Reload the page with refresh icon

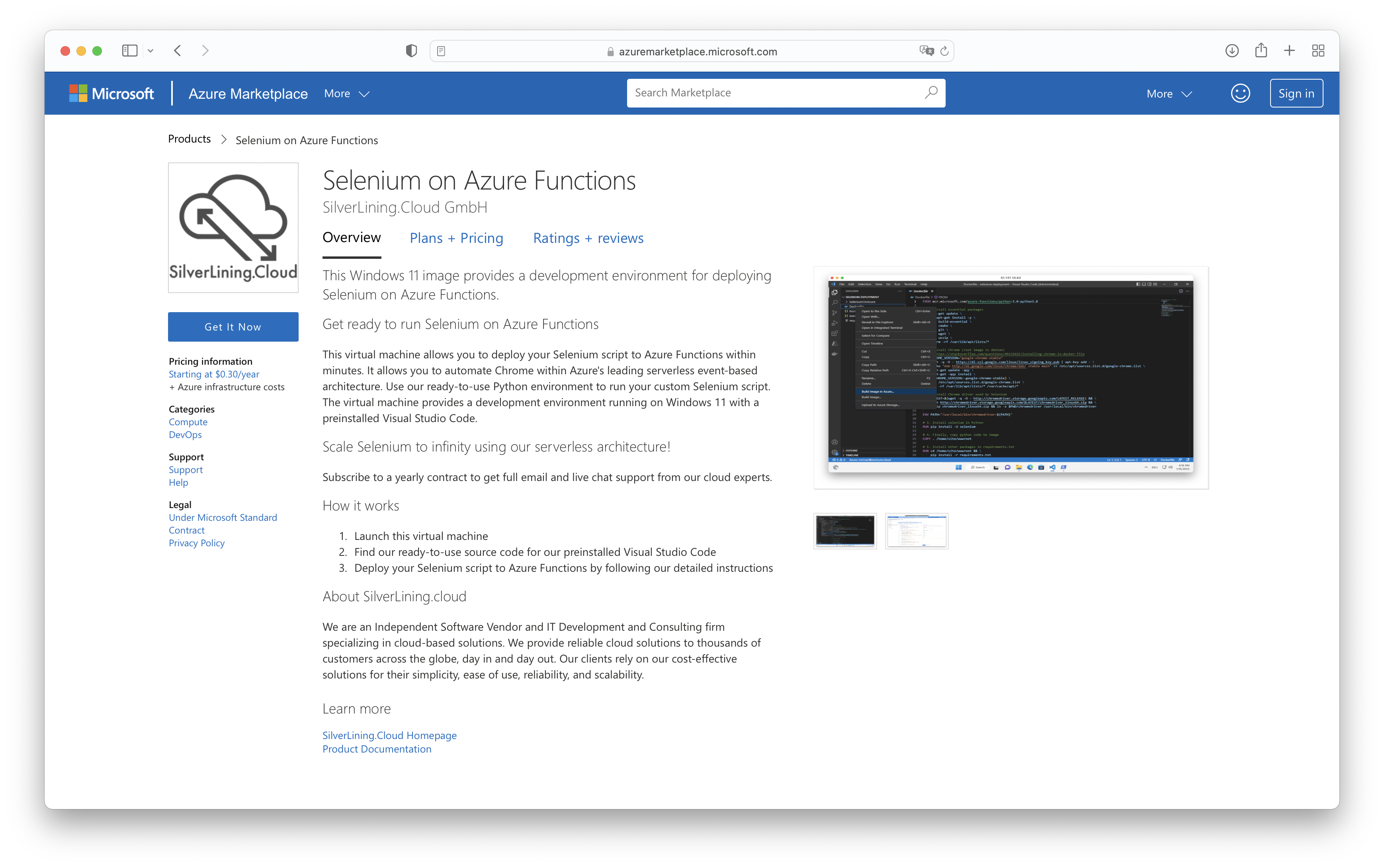[944, 51]
